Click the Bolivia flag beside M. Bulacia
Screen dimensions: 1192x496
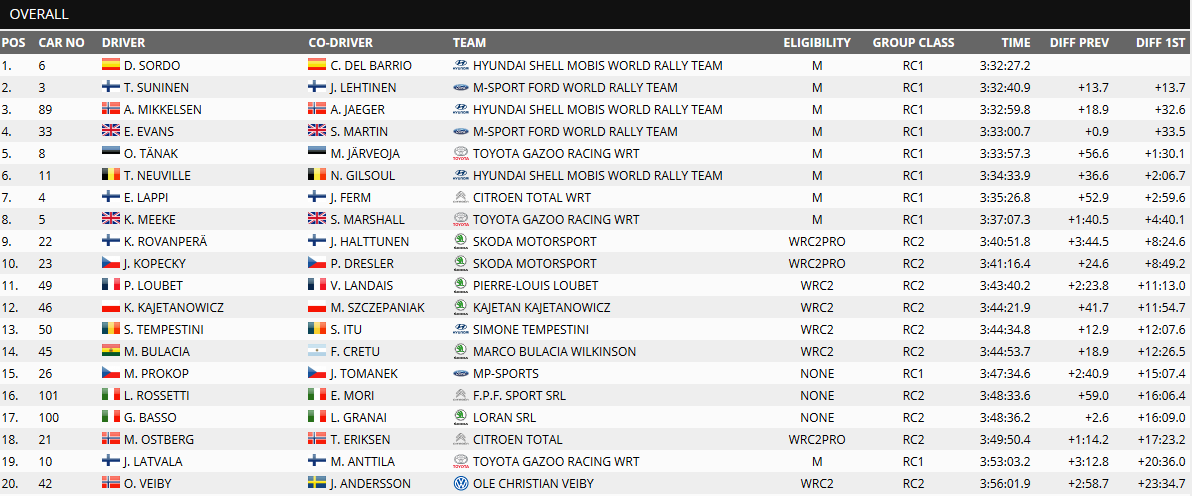coord(110,352)
